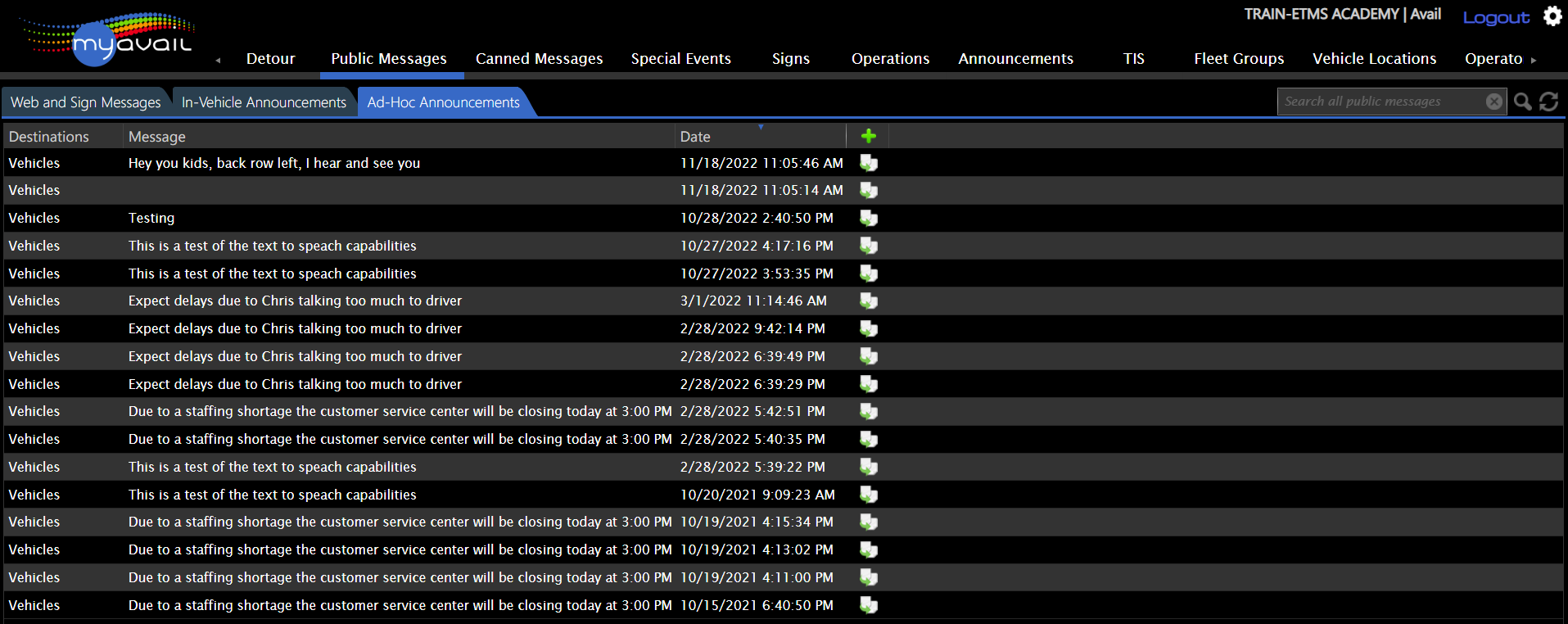
Task: Click resend icon for 10/15/2021 6:40:50 PM row
Action: 869,605
